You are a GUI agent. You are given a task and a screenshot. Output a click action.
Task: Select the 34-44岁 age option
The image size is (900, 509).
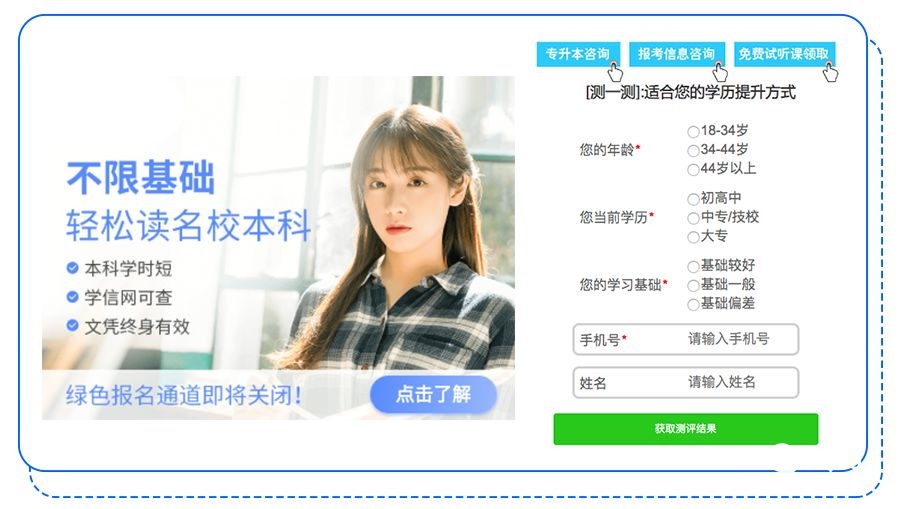coord(693,151)
